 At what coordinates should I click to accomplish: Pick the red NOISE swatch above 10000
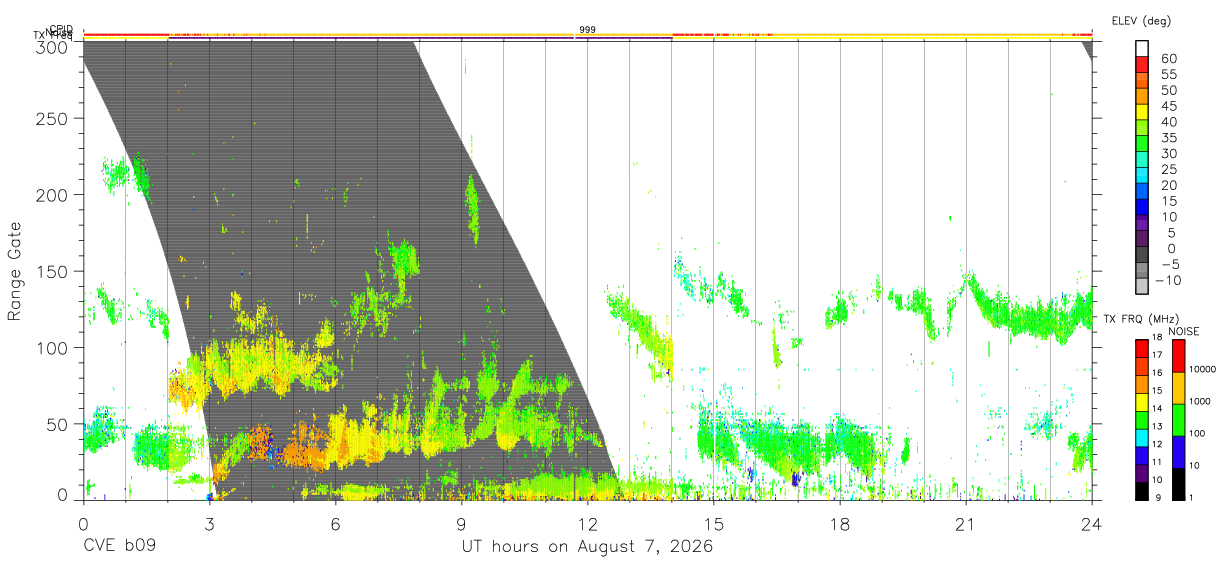pos(1179,356)
